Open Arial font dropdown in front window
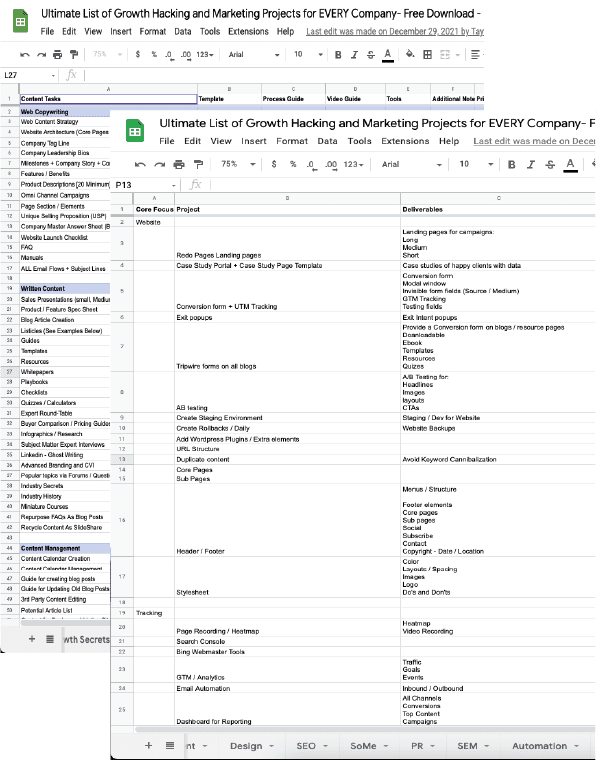596x760 pixels. coord(412,164)
